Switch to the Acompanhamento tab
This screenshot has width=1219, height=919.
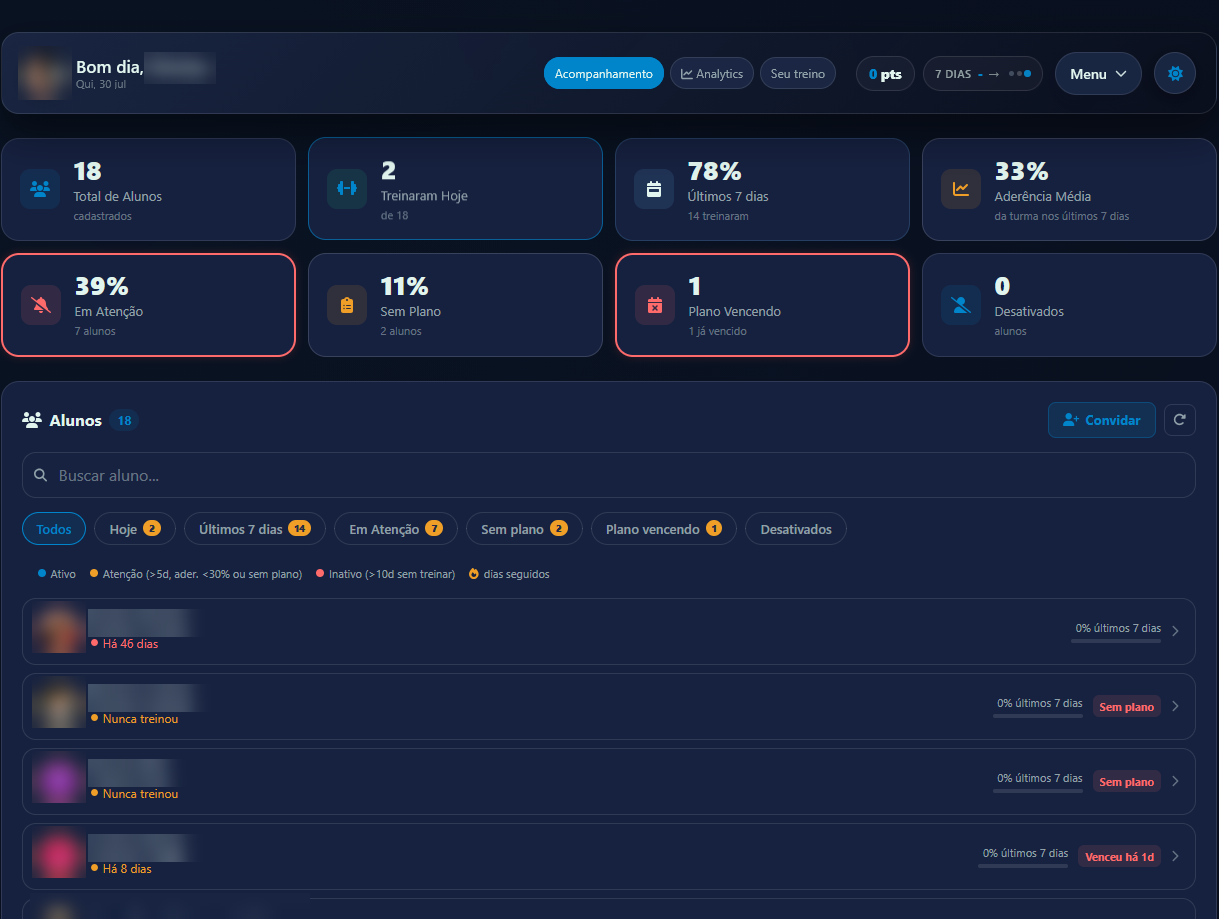604,74
